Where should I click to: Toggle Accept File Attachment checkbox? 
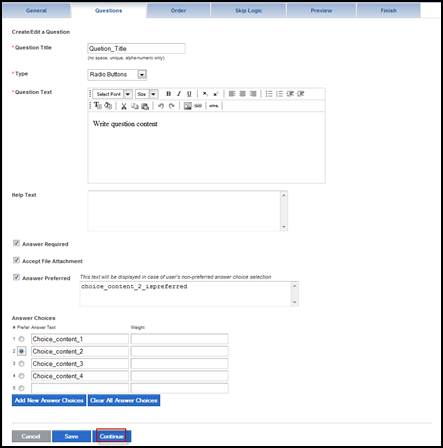tap(16, 260)
